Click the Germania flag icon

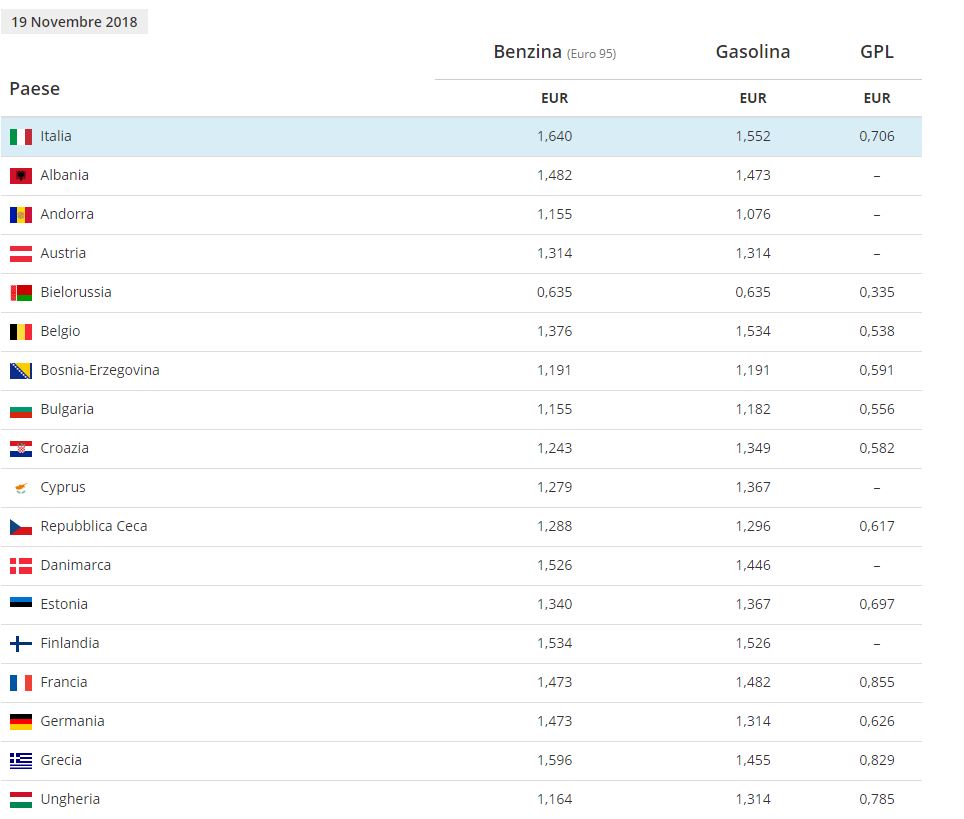[x=21, y=722]
